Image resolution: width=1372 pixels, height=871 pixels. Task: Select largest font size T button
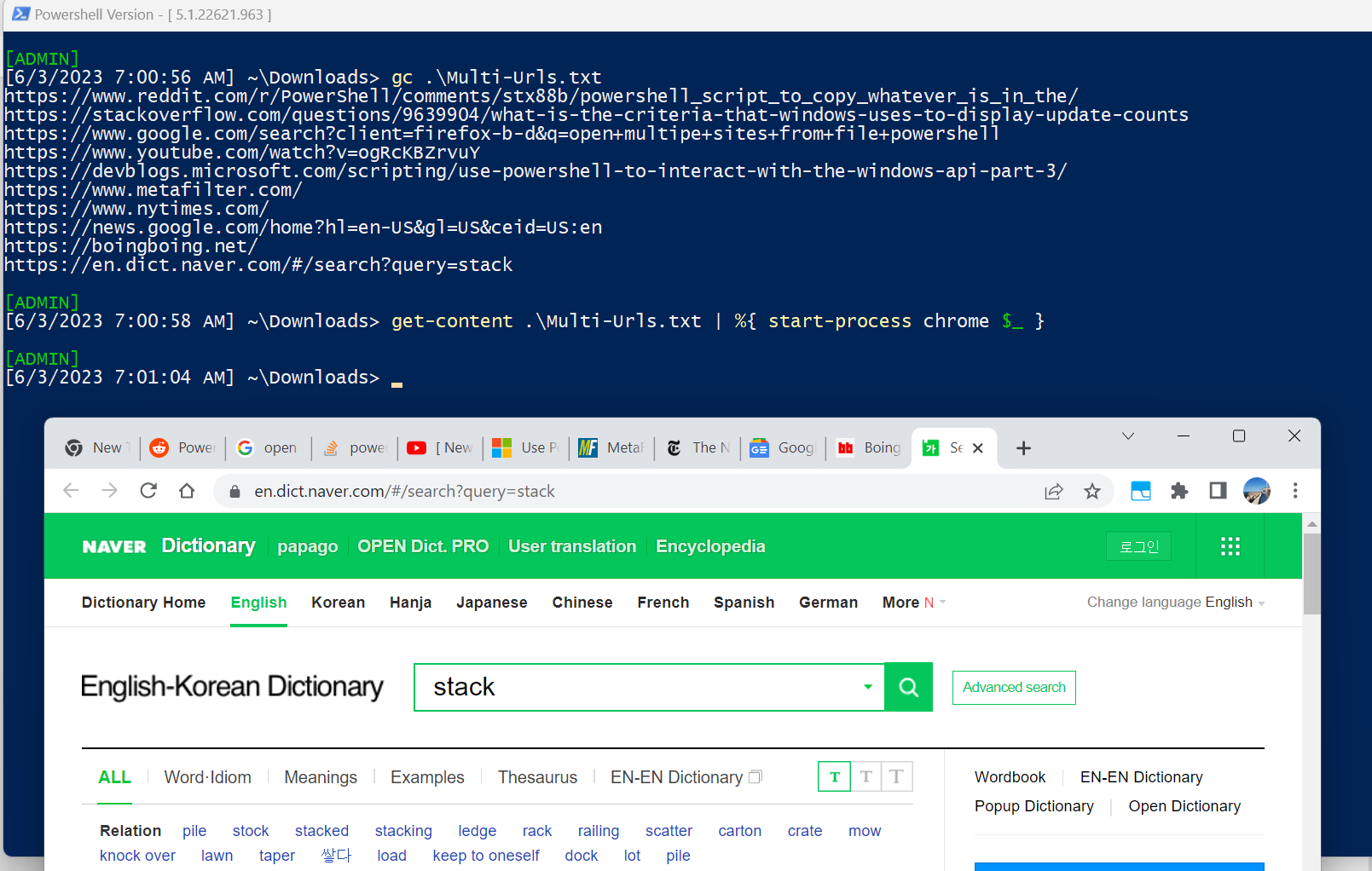(x=897, y=776)
